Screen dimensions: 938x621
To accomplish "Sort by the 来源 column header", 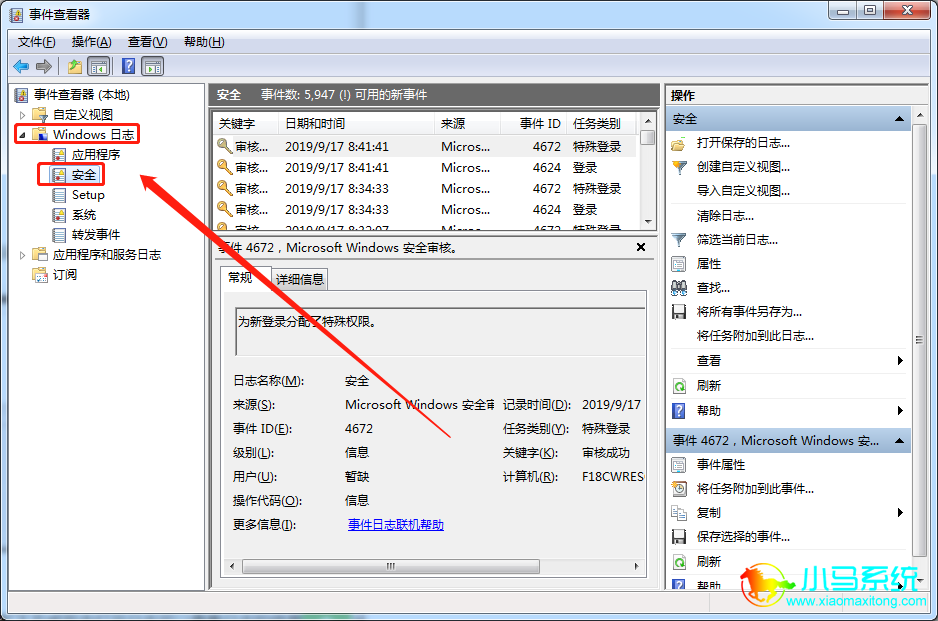I will (x=467, y=124).
